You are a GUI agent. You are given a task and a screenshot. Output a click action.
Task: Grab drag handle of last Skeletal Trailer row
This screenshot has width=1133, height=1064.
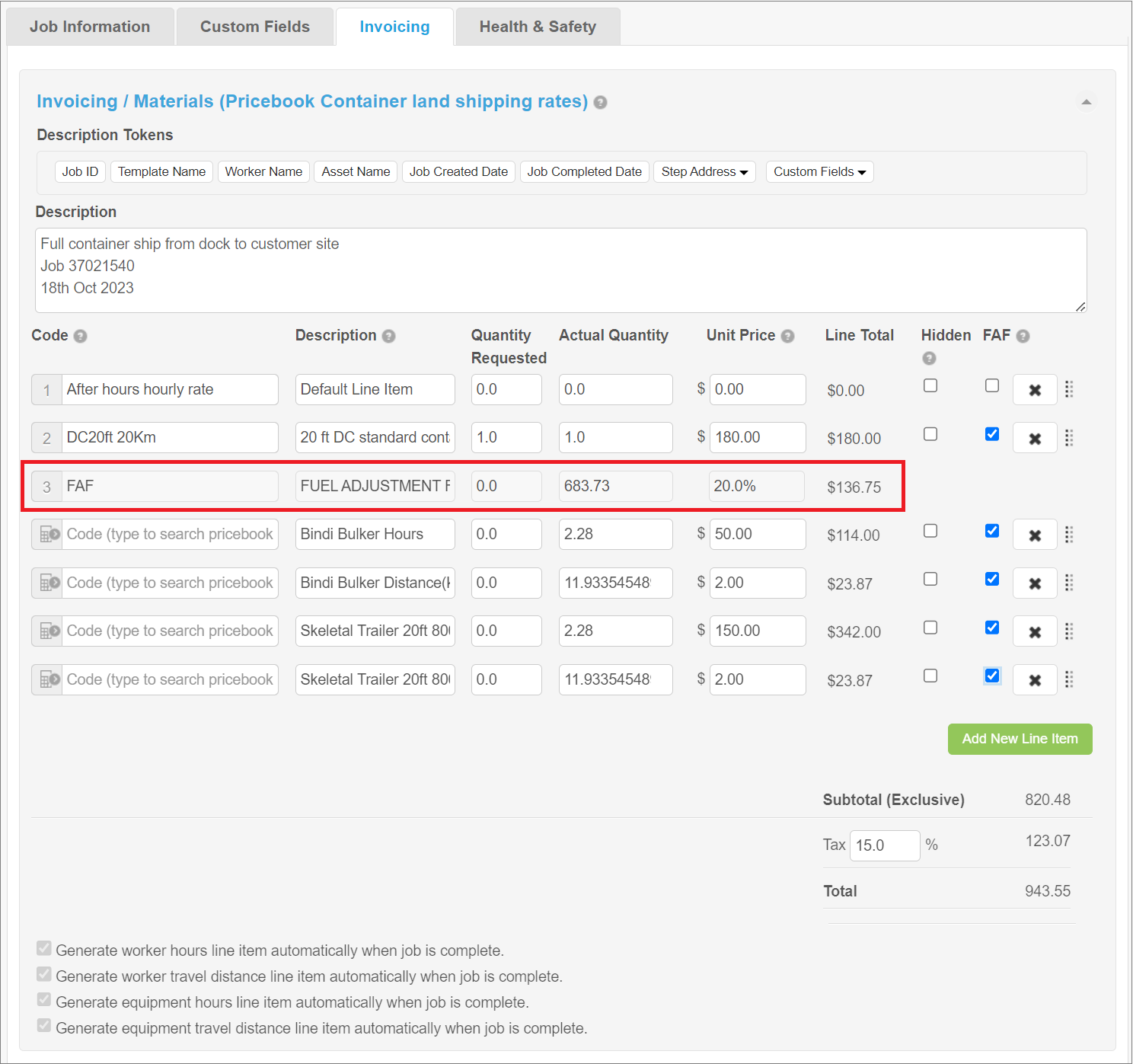[1069, 679]
